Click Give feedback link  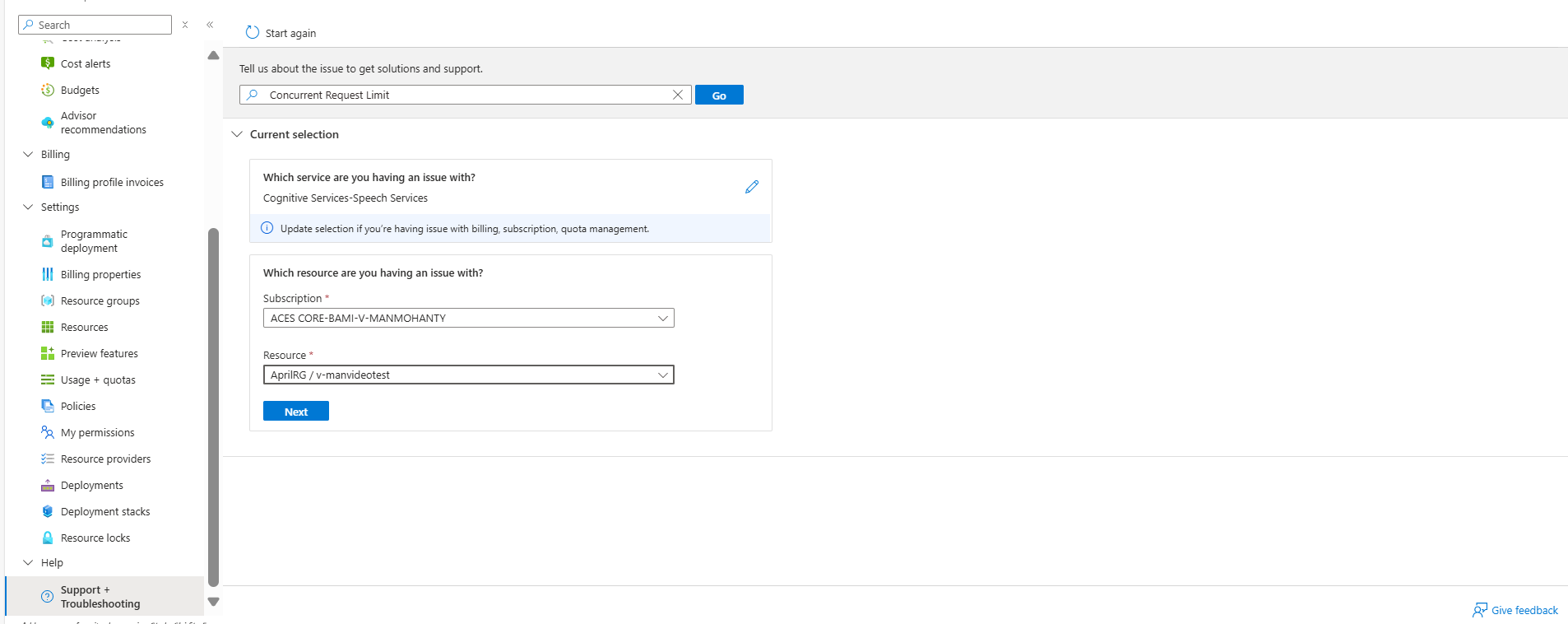[1524, 610]
